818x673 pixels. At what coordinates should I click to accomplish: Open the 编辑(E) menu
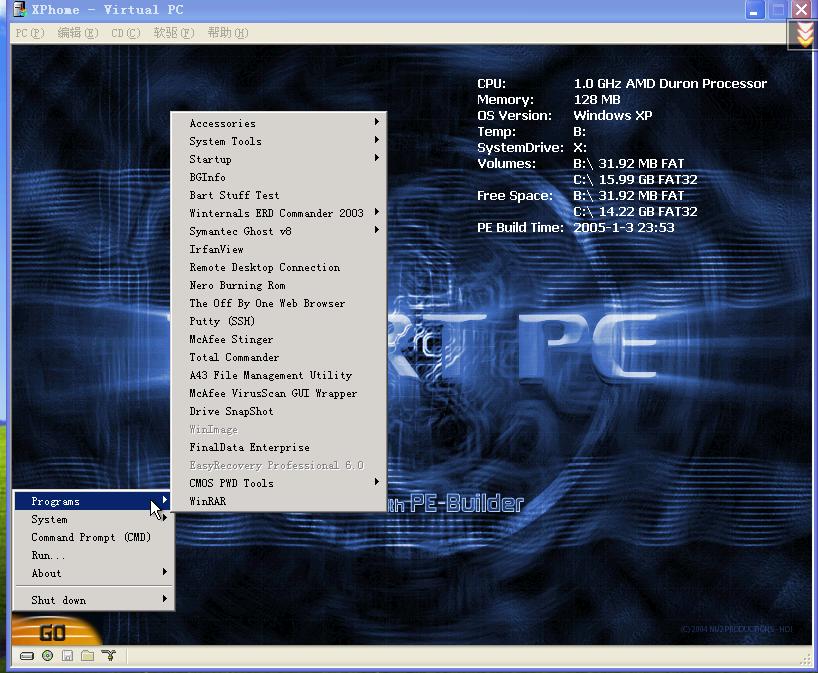pos(78,33)
